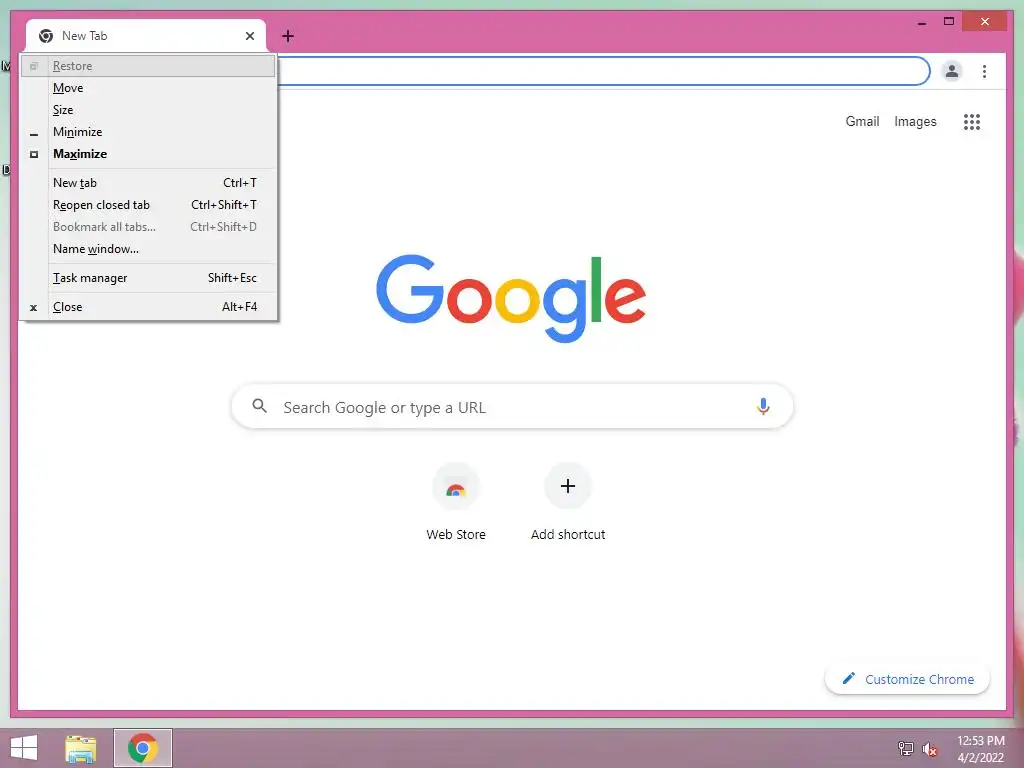Minimize the Chrome window from title bar
The image size is (1024, 768).
[x=921, y=22]
